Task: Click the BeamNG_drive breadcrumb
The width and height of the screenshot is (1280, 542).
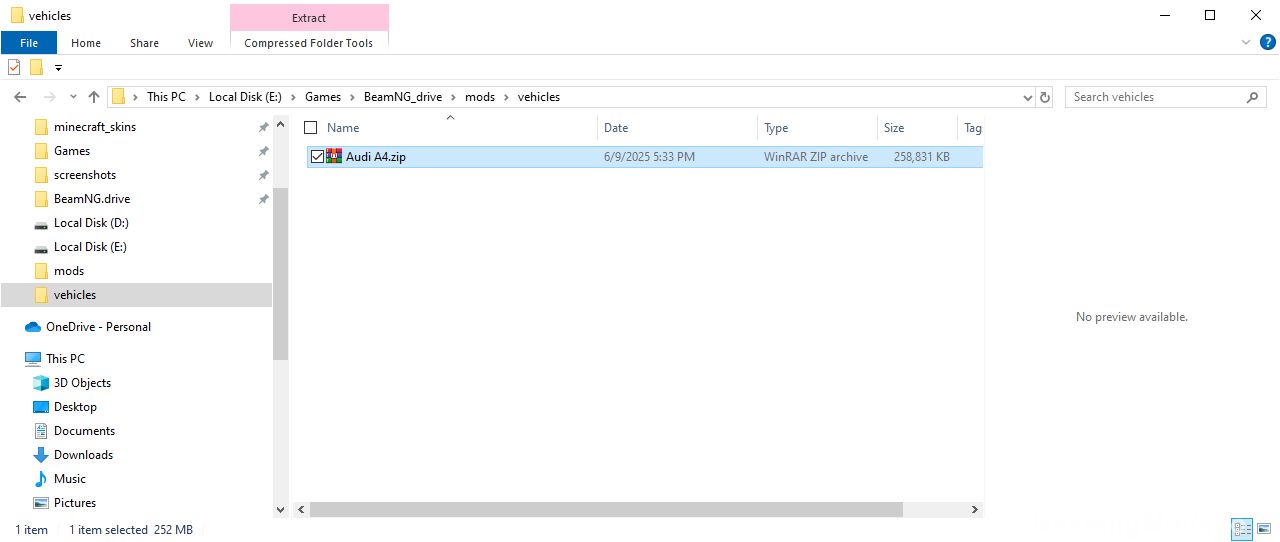Action: point(403,97)
